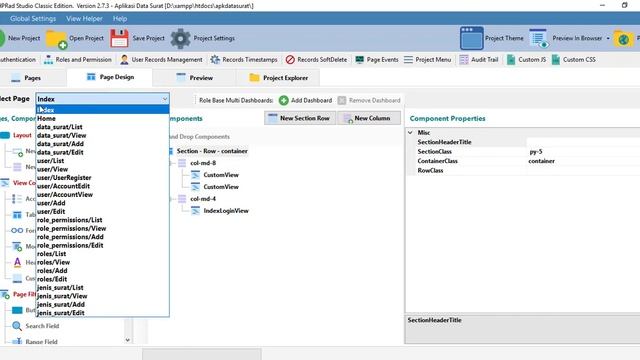Choose jenis_surat/Edit page option

coord(102,313)
